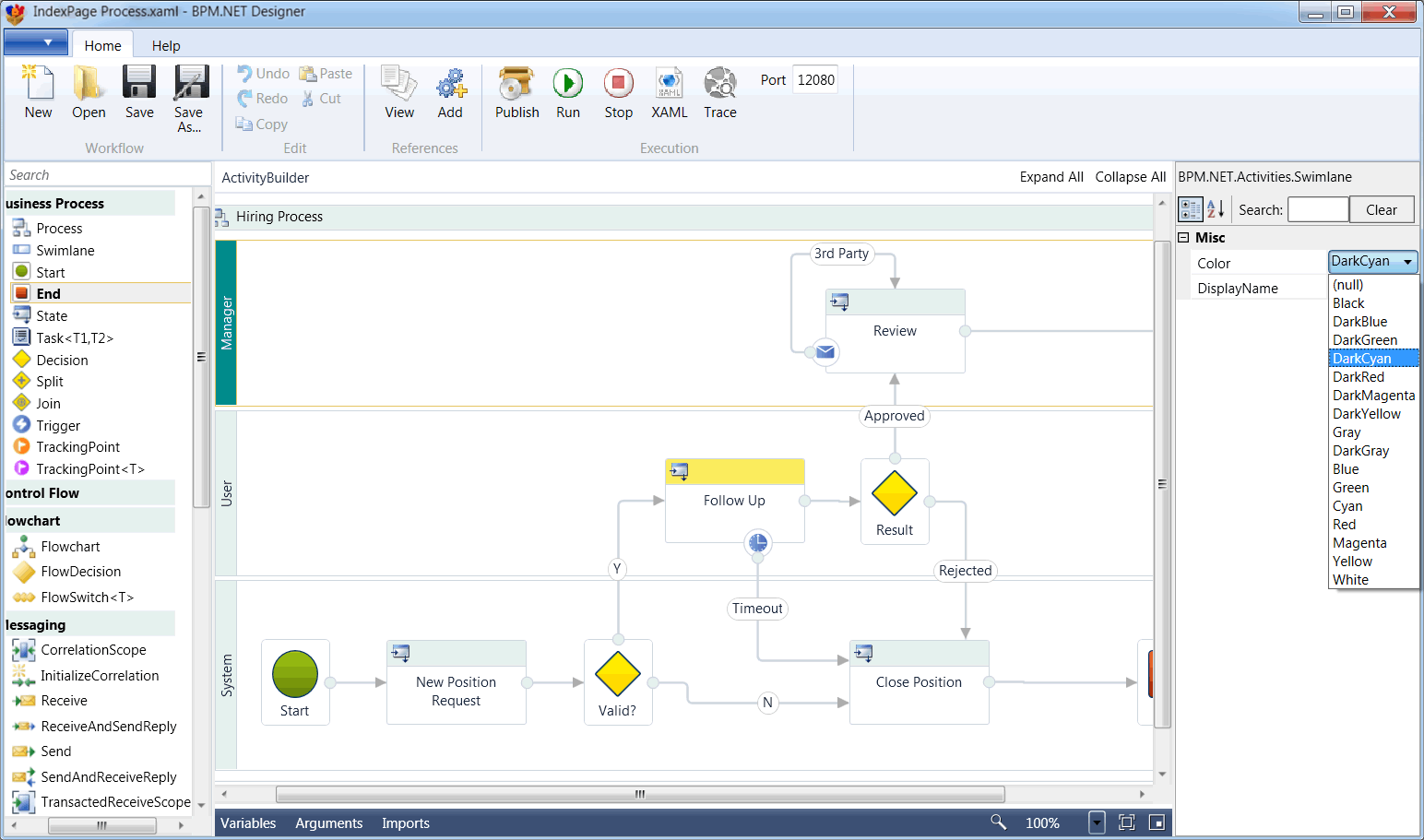Screen dimensions: 1424x840
Task: Cut the selected item
Action: [321, 99]
